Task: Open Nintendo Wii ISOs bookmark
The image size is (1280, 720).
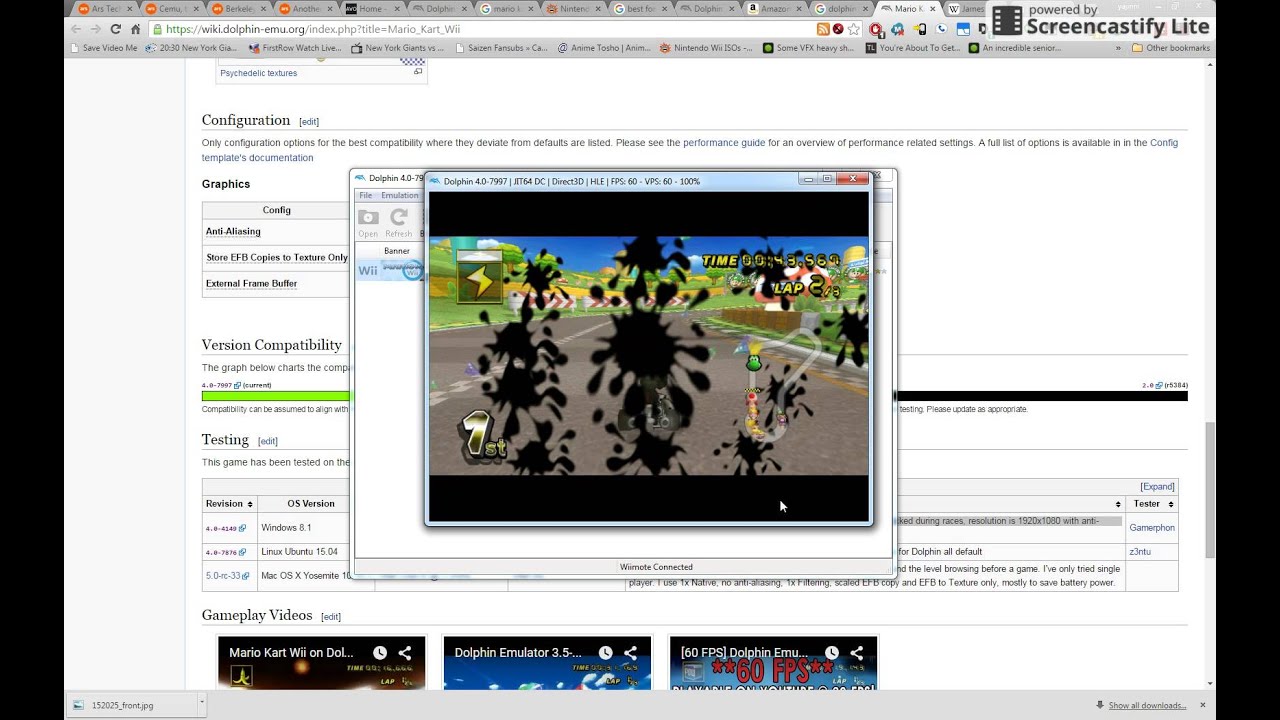Action: [x=706, y=48]
